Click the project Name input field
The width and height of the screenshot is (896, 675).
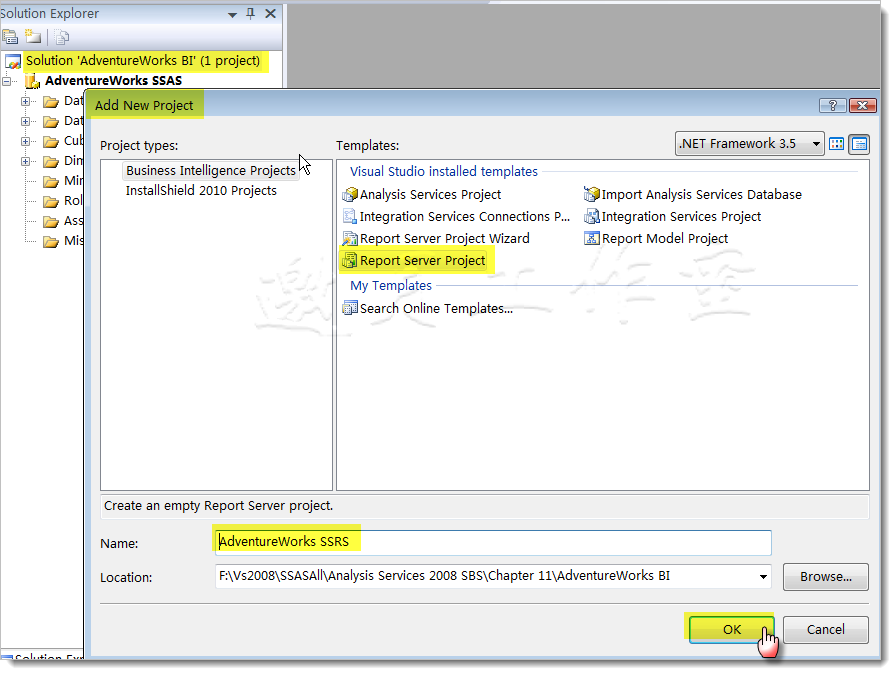(x=493, y=542)
